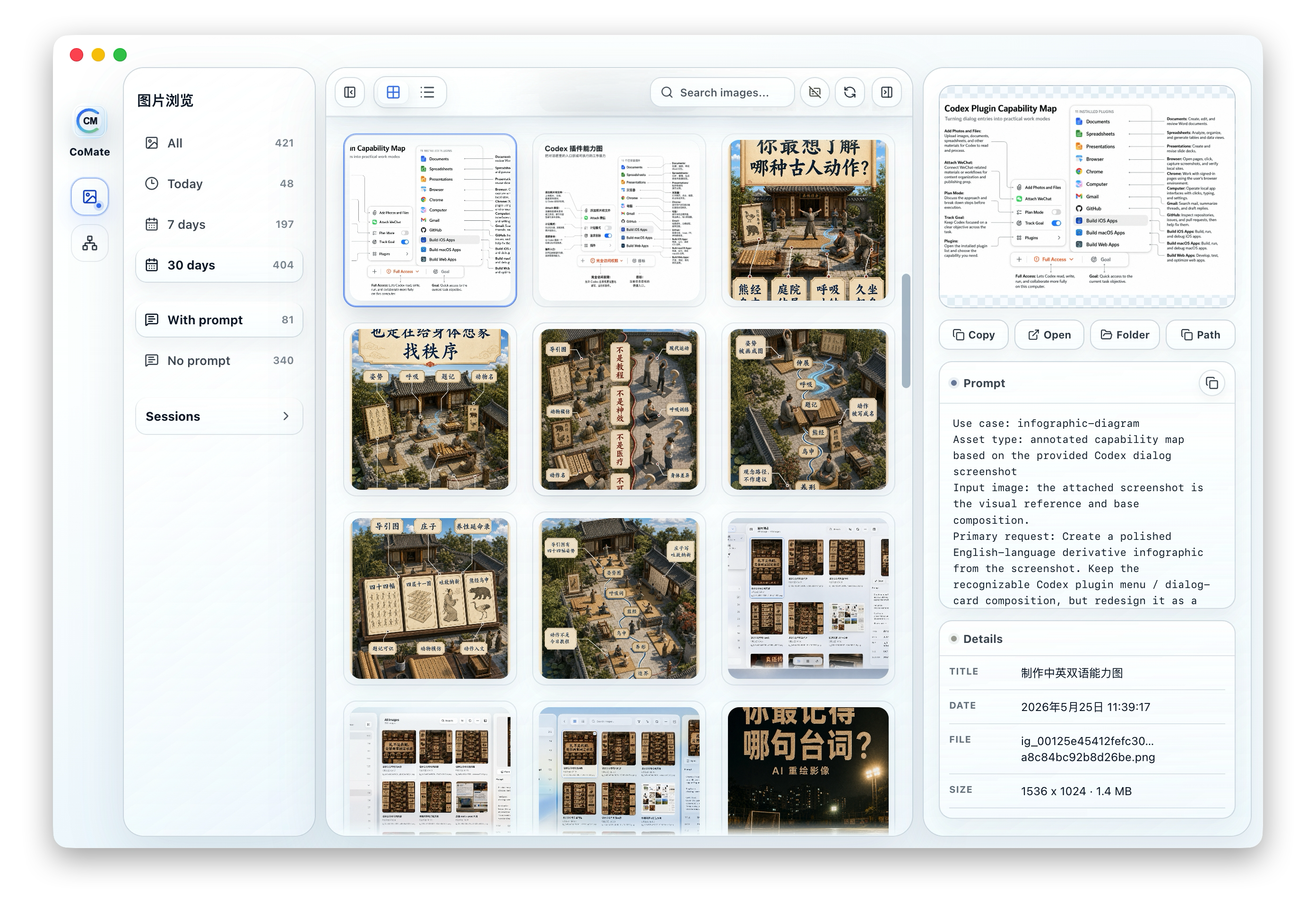Image resolution: width=1316 pixels, height=919 pixels.
Task: Select the All filter
Action: (x=219, y=143)
